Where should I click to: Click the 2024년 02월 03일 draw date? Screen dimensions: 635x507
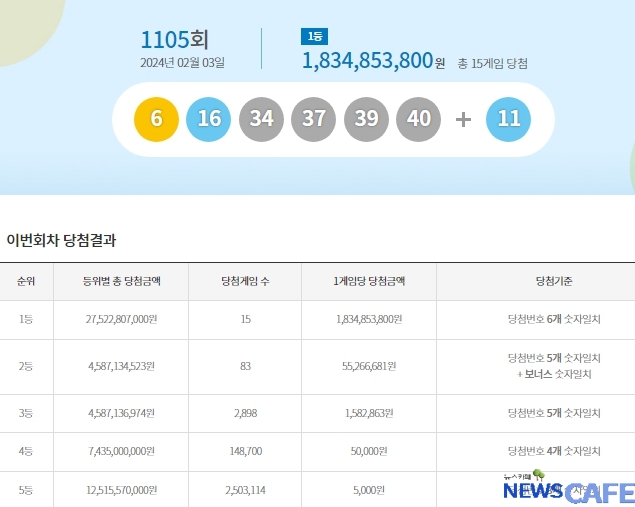click(183, 63)
